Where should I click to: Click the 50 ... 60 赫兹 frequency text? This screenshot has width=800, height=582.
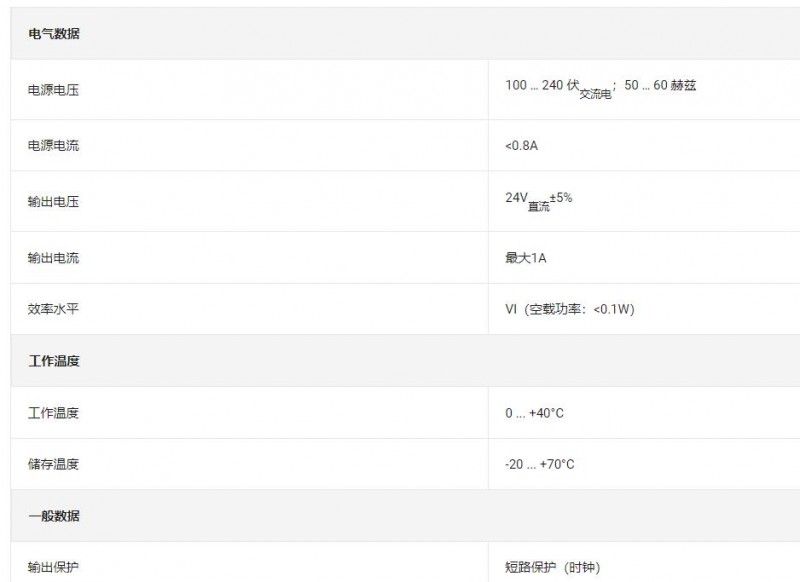pyautogui.click(x=660, y=85)
